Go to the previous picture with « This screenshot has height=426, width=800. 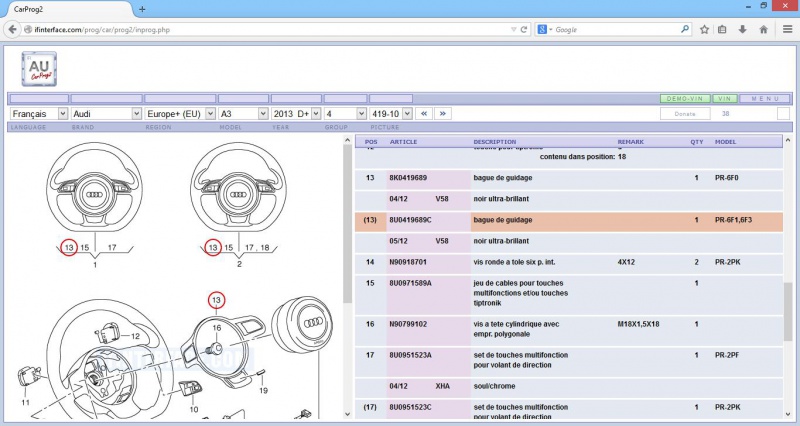coord(424,114)
